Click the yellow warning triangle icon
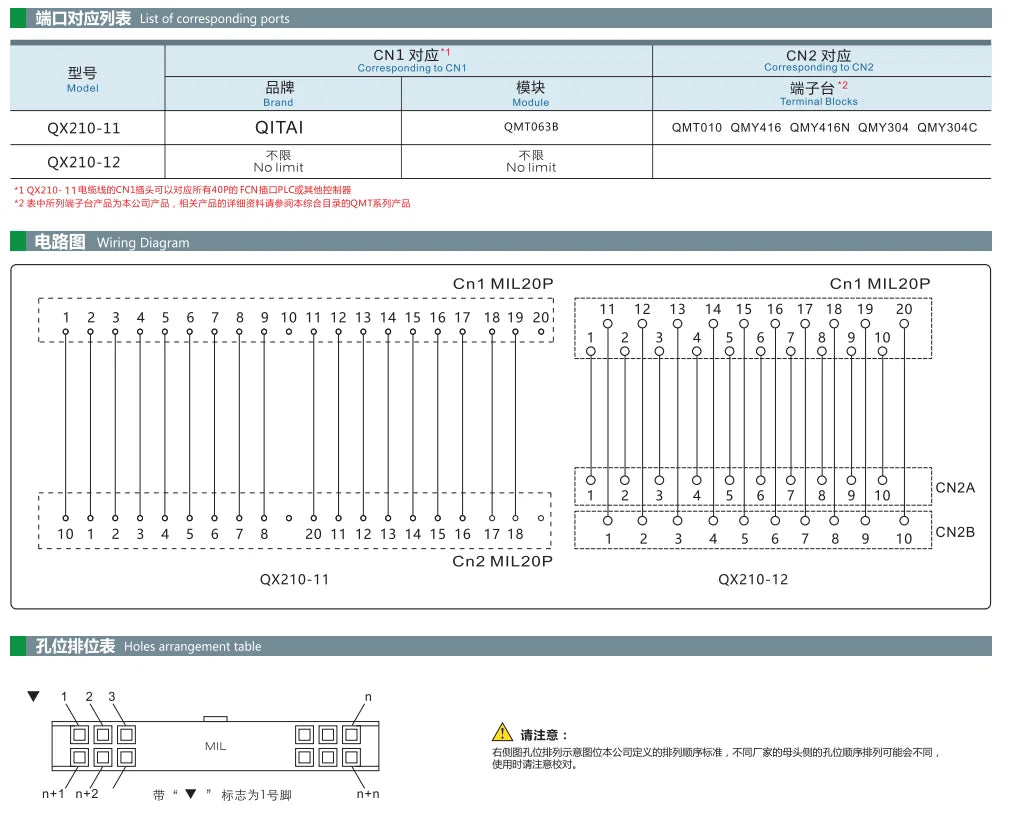The image size is (1009, 821). (502, 732)
